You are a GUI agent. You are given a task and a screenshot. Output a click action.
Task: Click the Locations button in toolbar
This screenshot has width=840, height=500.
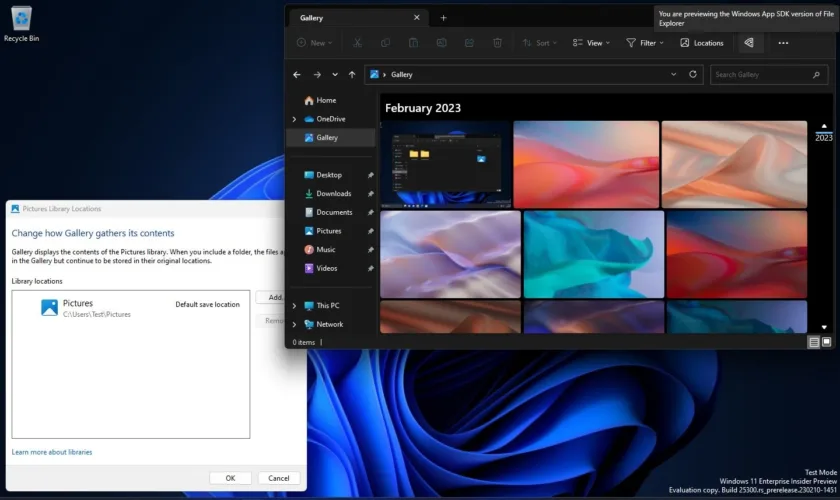pyautogui.click(x=701, y=43)
